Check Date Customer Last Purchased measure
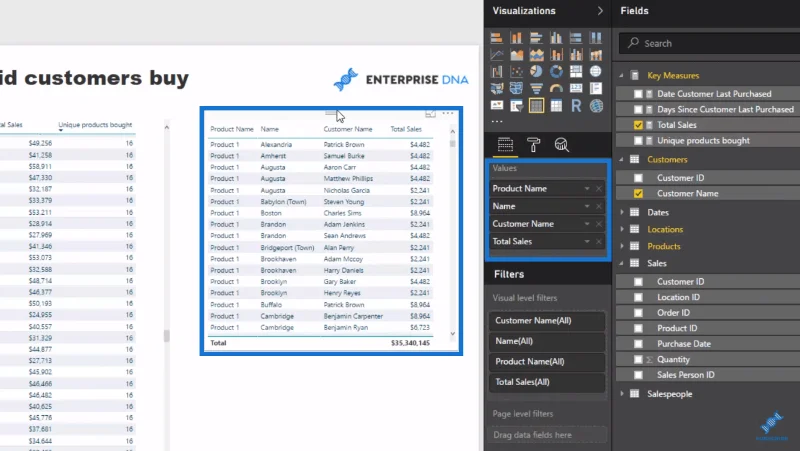The height and width of the screenshot is (451, 800). click(x=638, y=94)
